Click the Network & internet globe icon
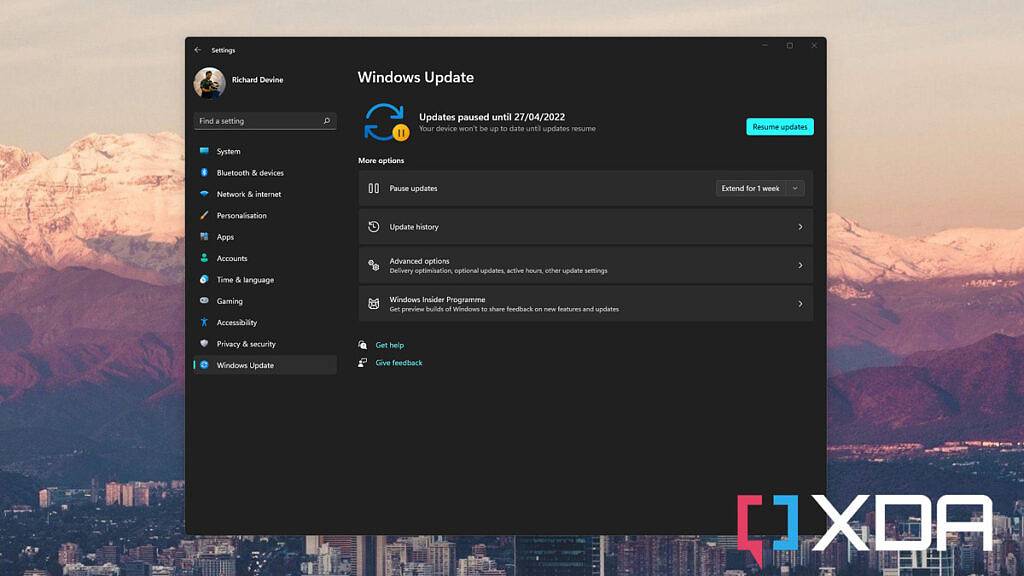This screenshot has height=576, width=1024. (205, 194)
